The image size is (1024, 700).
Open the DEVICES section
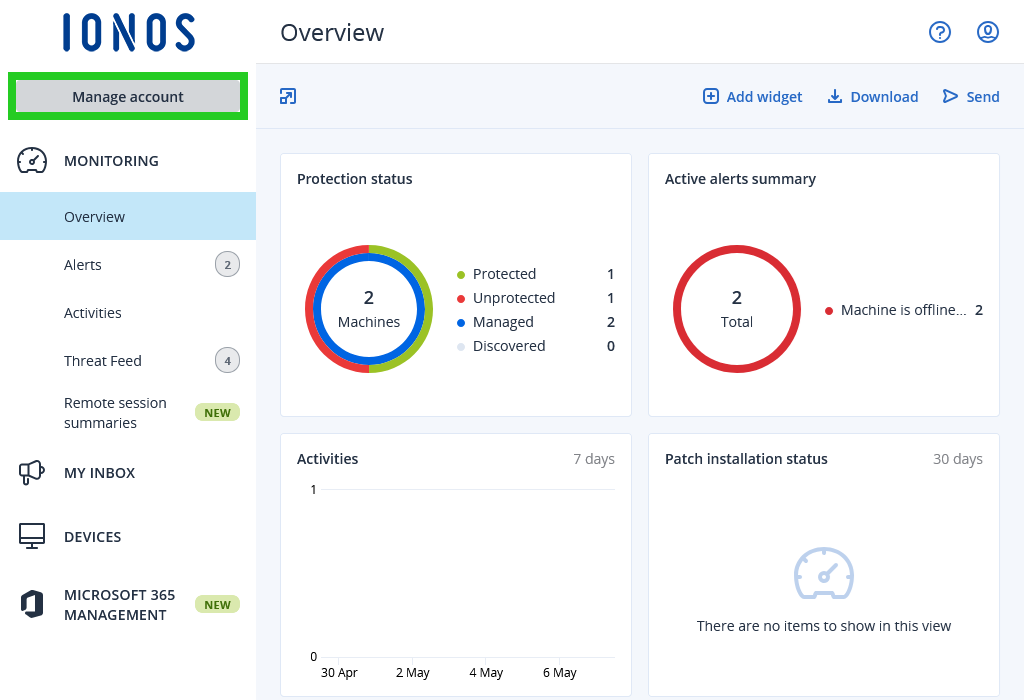pyautogui.click(x=93, y=537)
